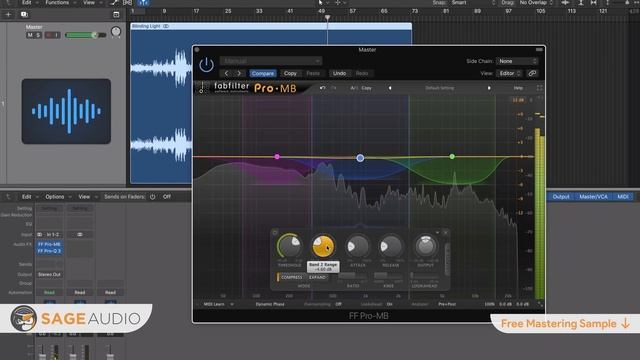Click the Ratio slider
Viewport: 640px width, 360px height.
click(x=353, y=276)
